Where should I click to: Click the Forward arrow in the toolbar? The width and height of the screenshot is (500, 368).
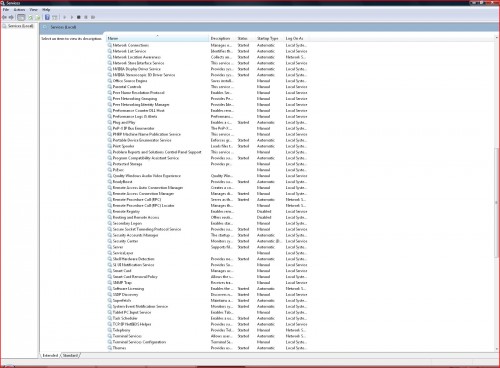click(11, 17)
